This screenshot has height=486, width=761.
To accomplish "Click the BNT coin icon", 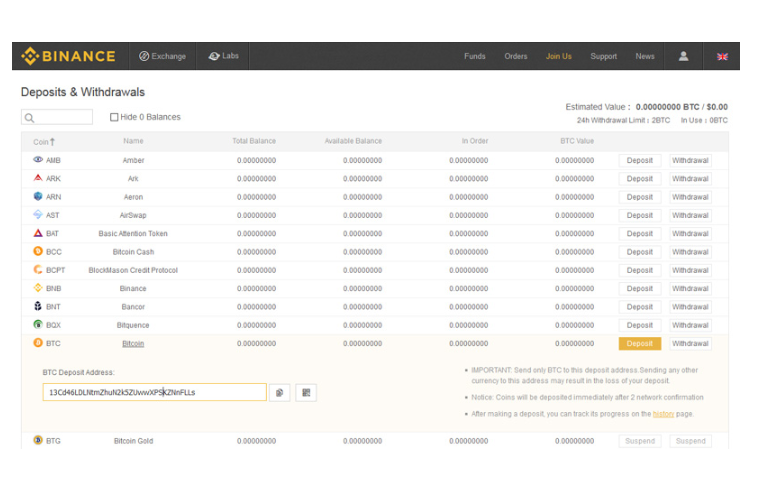I will click(38, 306).
